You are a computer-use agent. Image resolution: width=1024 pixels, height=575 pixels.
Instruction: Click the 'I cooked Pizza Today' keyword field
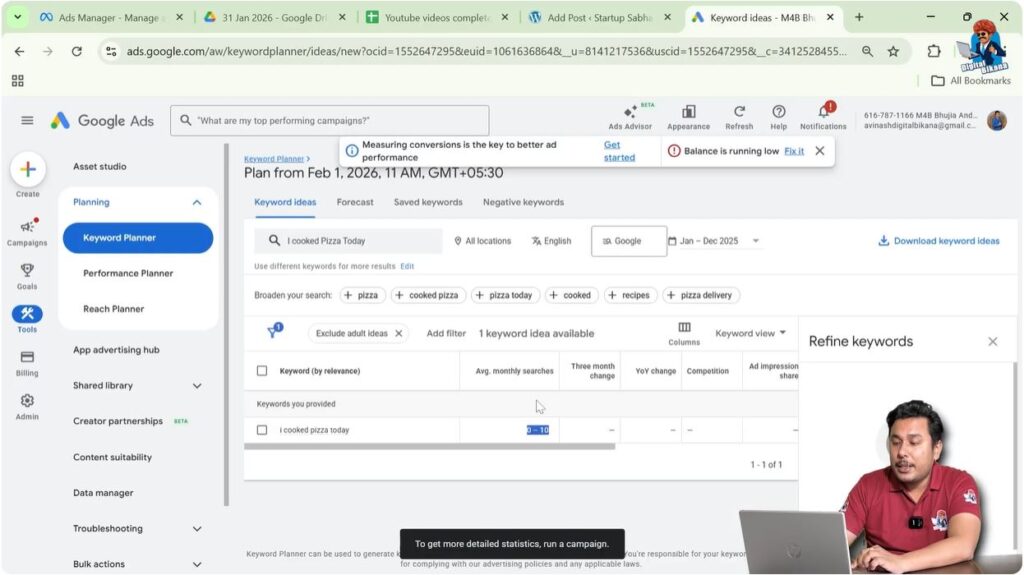coord(348,240)
